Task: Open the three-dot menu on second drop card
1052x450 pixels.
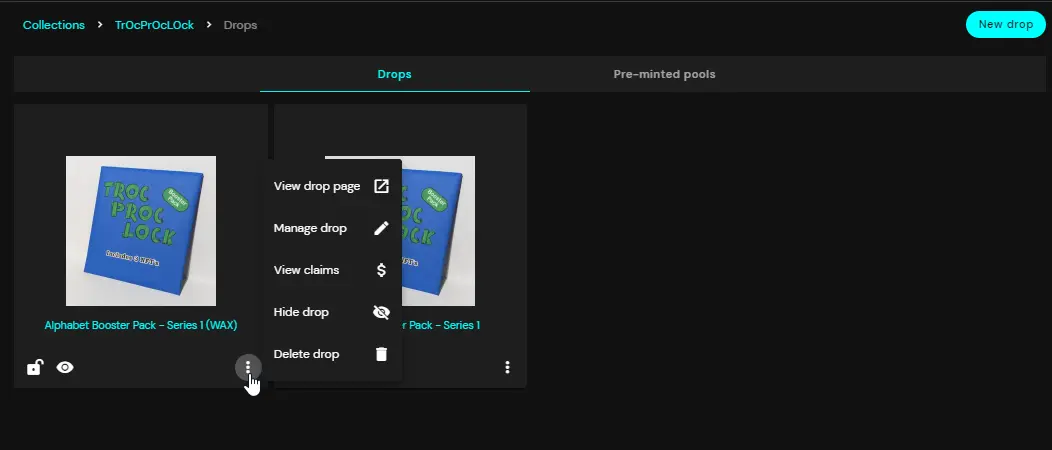Action: [x=507, y=367]
